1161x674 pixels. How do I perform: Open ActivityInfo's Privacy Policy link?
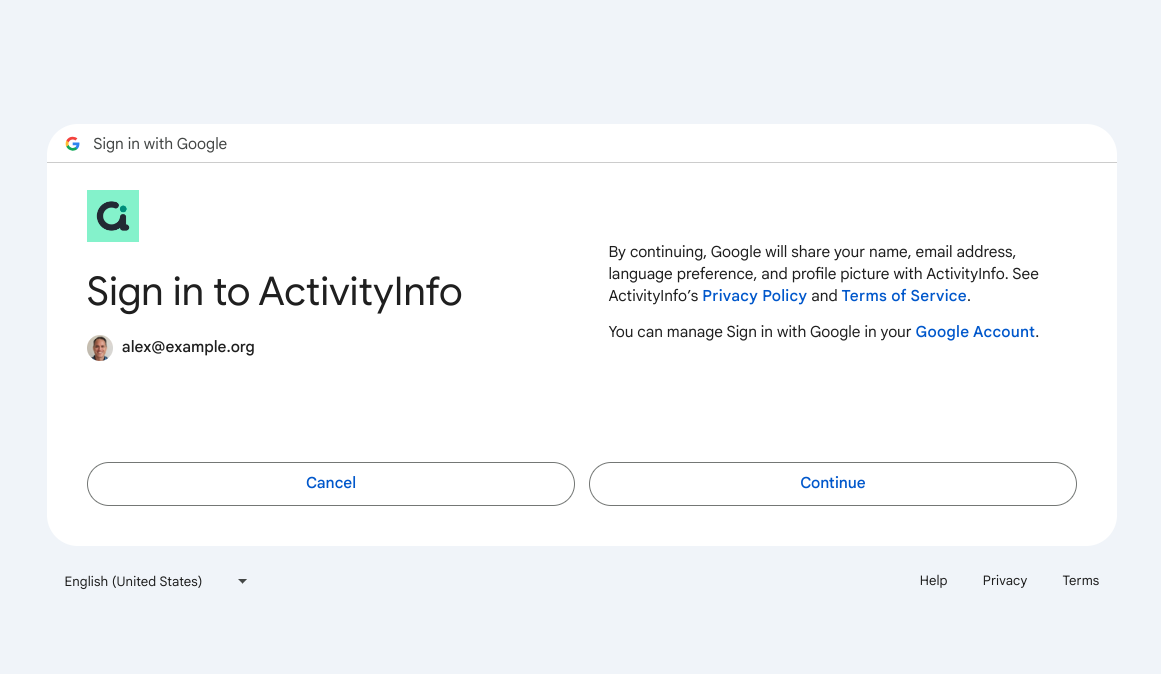coord(754,296)
